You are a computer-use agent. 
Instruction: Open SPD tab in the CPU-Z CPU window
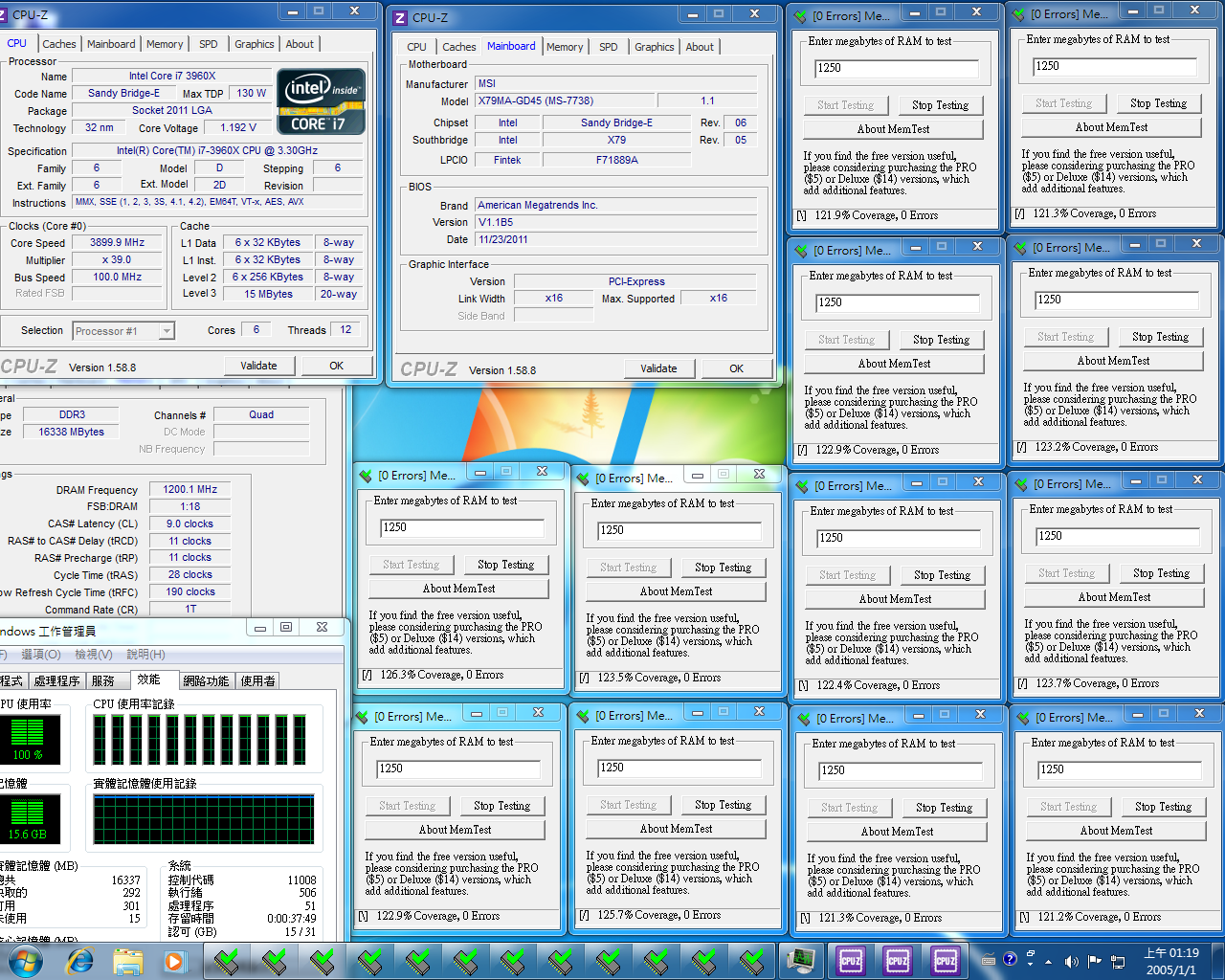tap(208, 44)
